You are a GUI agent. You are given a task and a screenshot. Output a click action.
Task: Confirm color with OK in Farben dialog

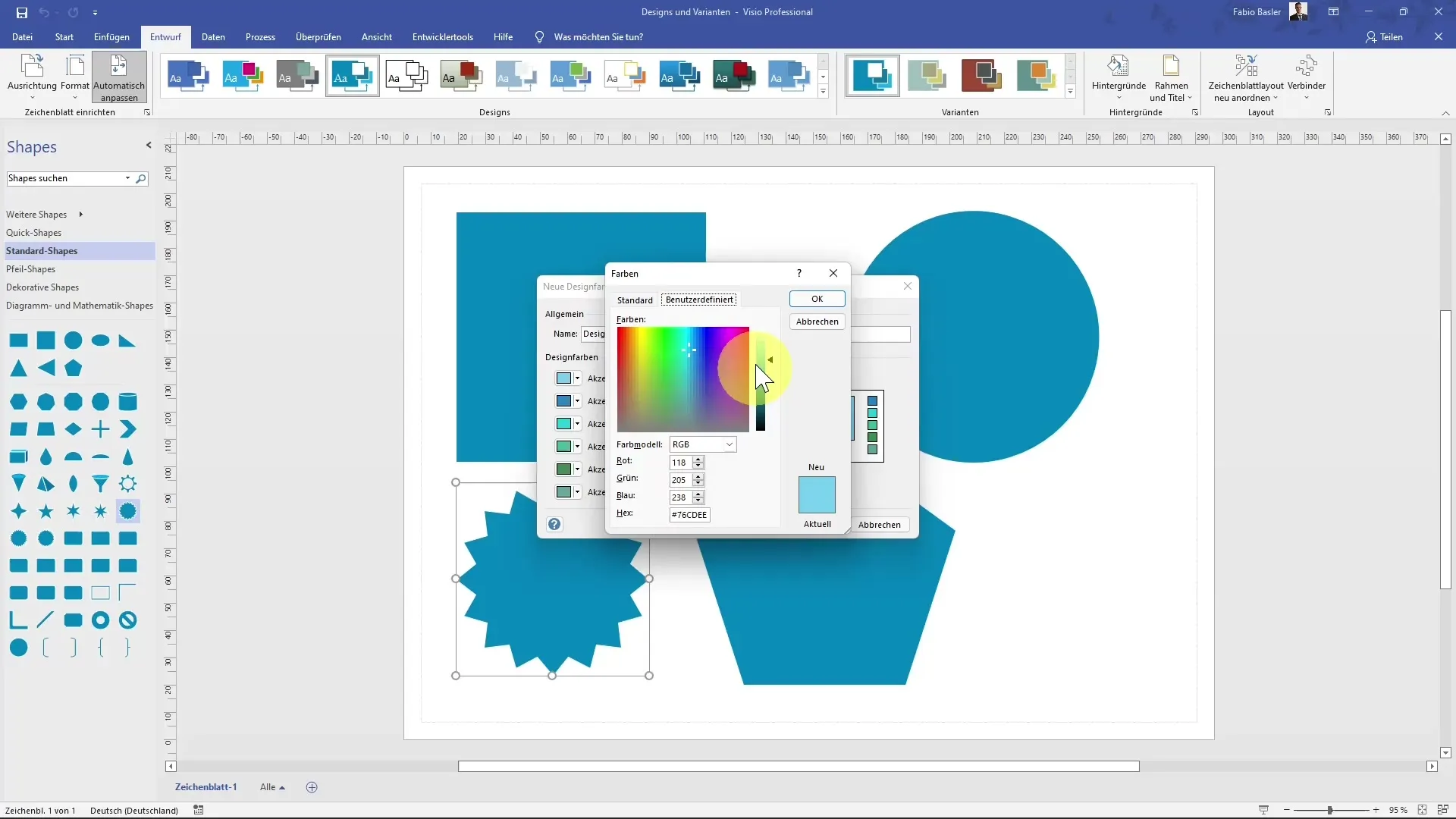[817, 299]
